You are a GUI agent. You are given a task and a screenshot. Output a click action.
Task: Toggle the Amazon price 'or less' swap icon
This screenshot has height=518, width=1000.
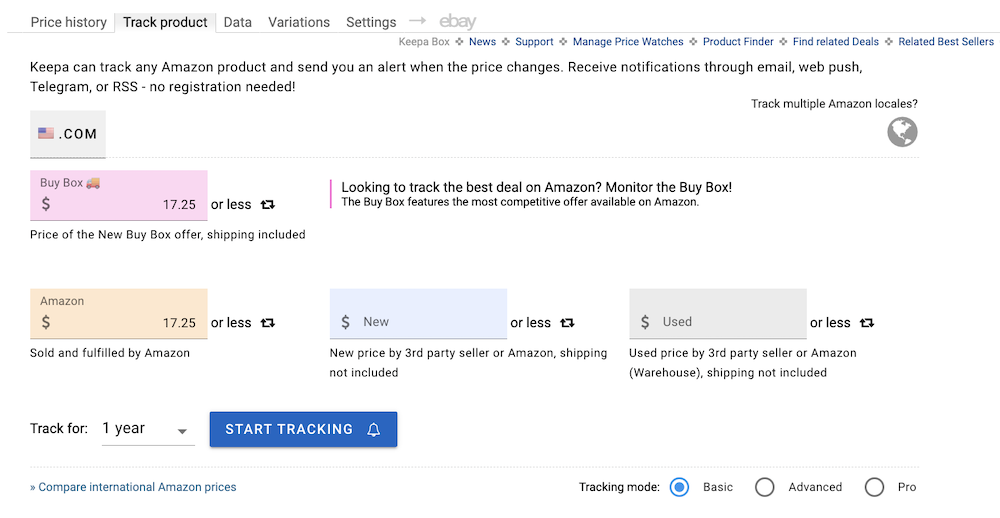point(267,323)
